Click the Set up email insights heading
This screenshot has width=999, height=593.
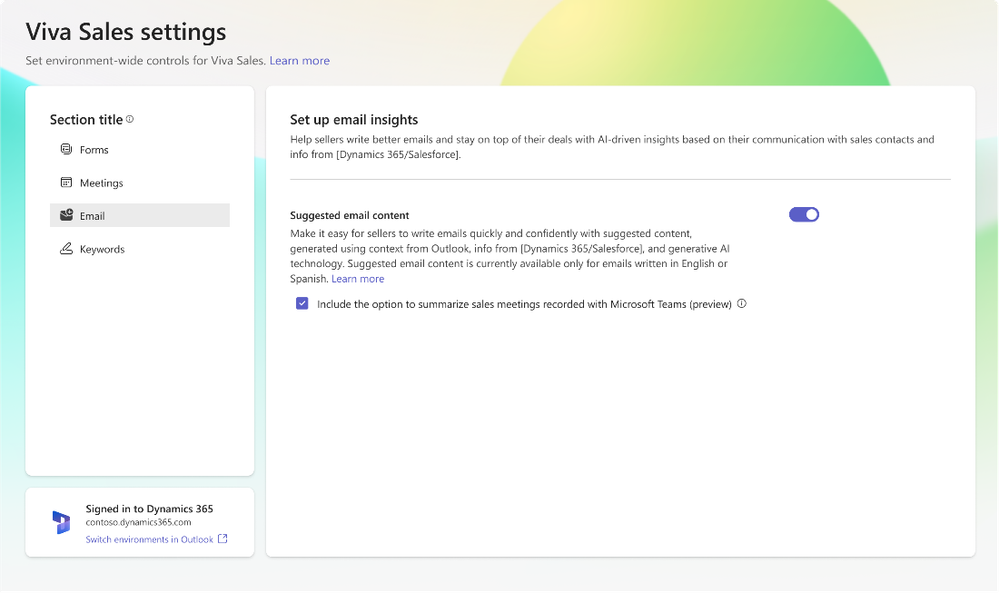(354, 120)
